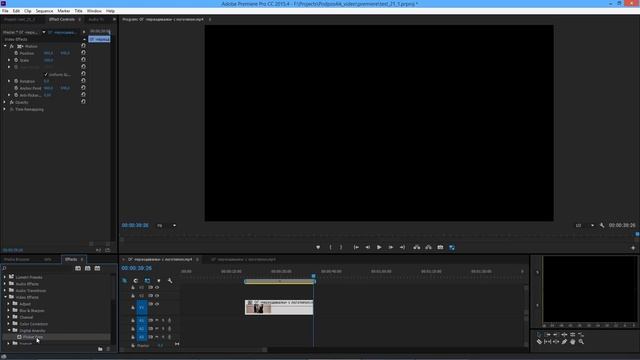
Task: Collapse the Motion effect group
Action: (5, 46)
